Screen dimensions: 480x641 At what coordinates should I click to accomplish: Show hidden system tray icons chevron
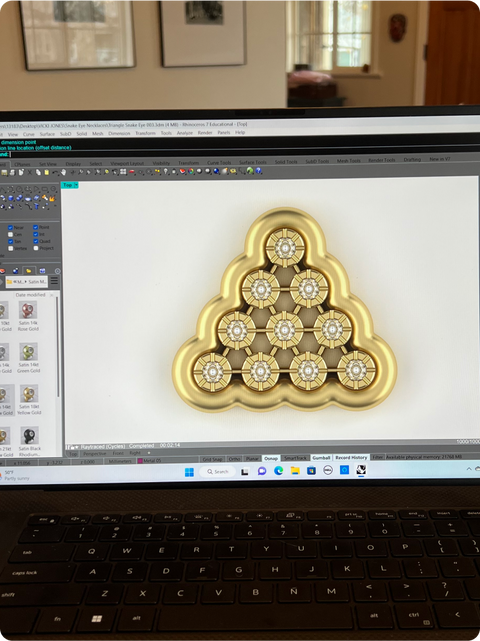[469, 469]
